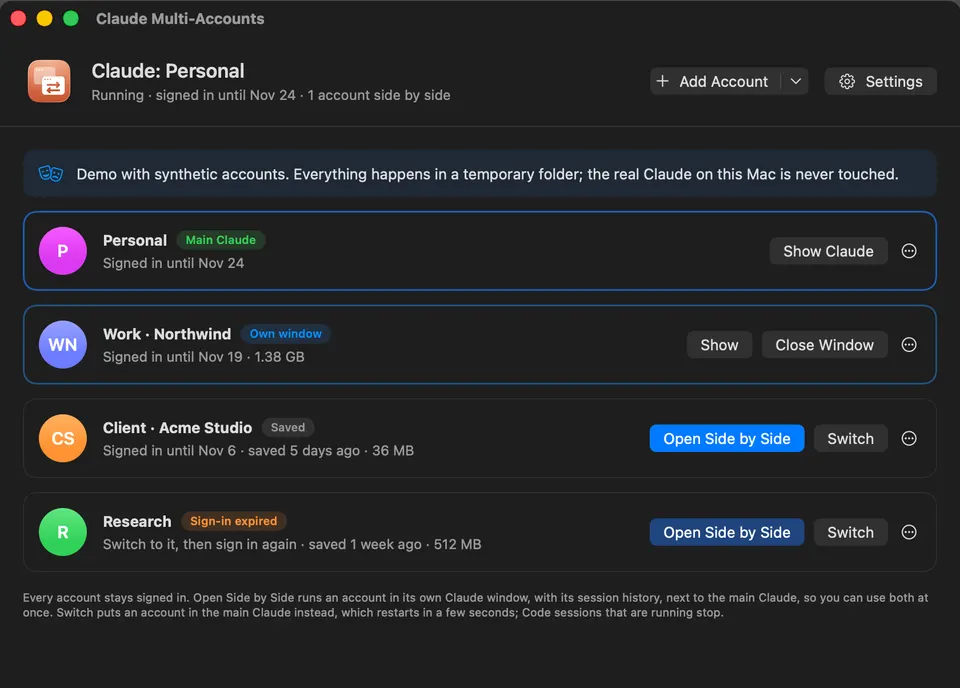
Task: Click the Add Account button
Action: click(715, 81)
